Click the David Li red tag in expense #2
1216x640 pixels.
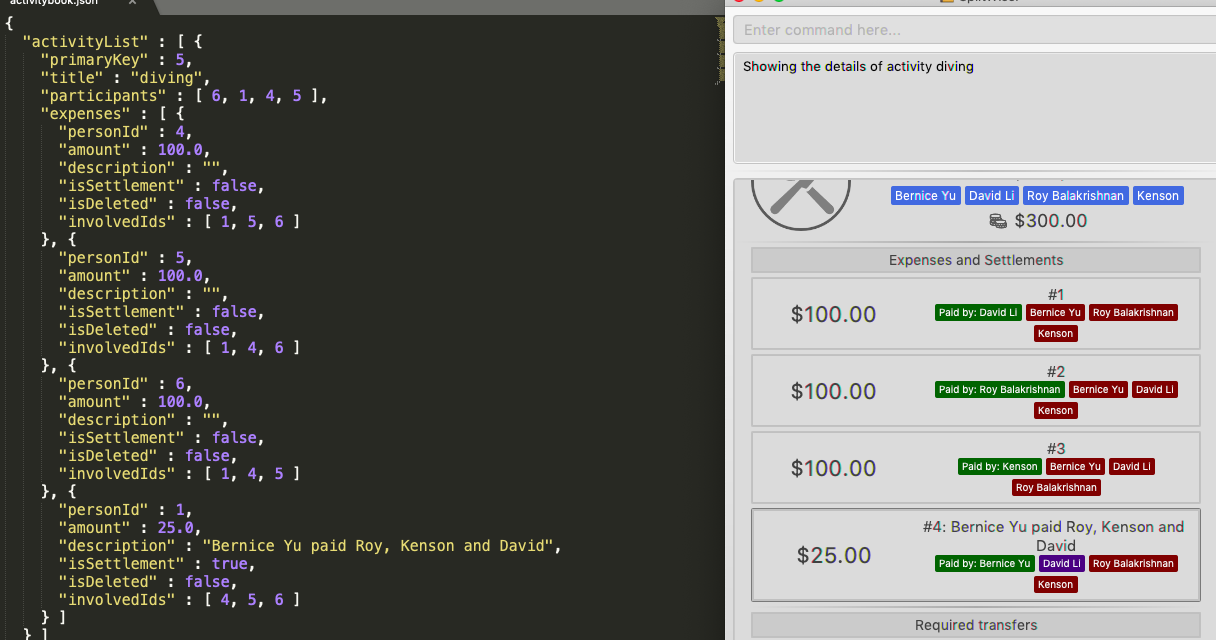[x=1154, y=390]
